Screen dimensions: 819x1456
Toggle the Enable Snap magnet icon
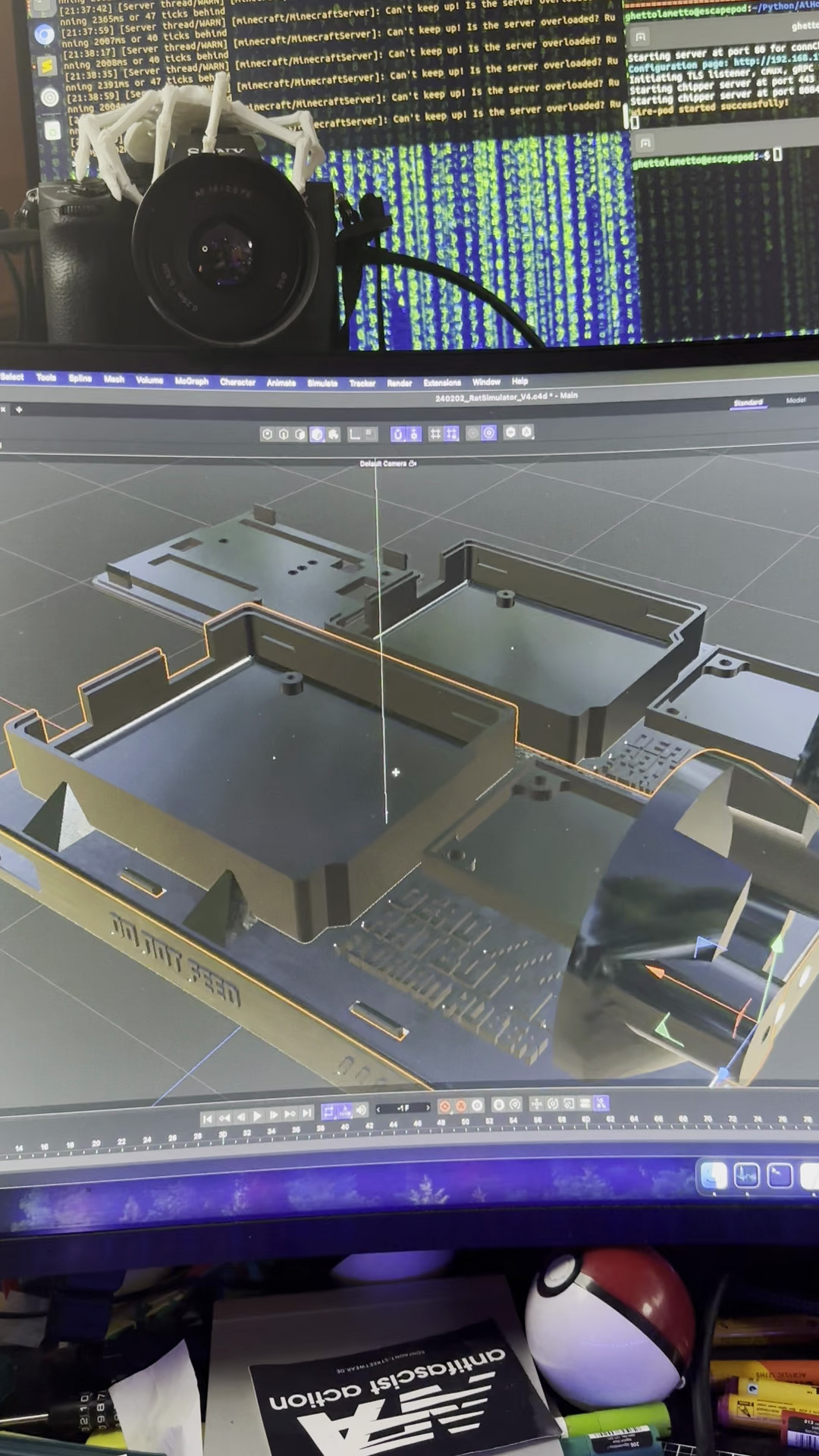tap(397, 435)
